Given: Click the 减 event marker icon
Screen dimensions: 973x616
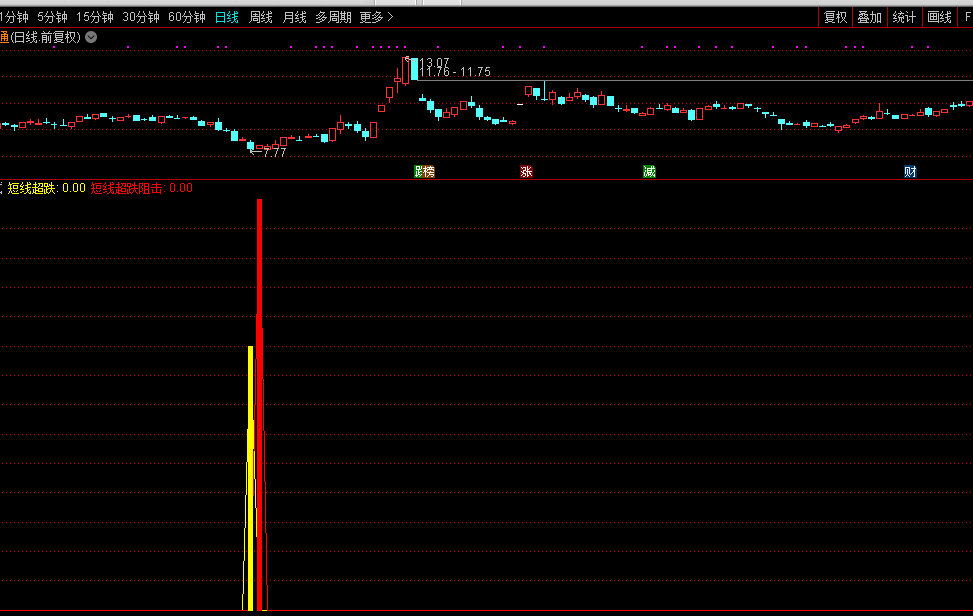Looking at the screenshot, I should [649, 172].
